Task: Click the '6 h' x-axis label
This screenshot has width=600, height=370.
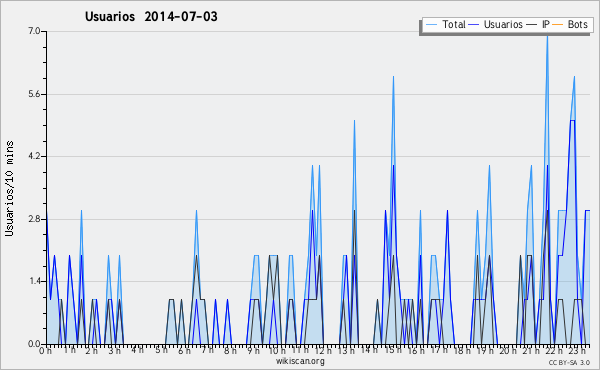Action: 184,351
